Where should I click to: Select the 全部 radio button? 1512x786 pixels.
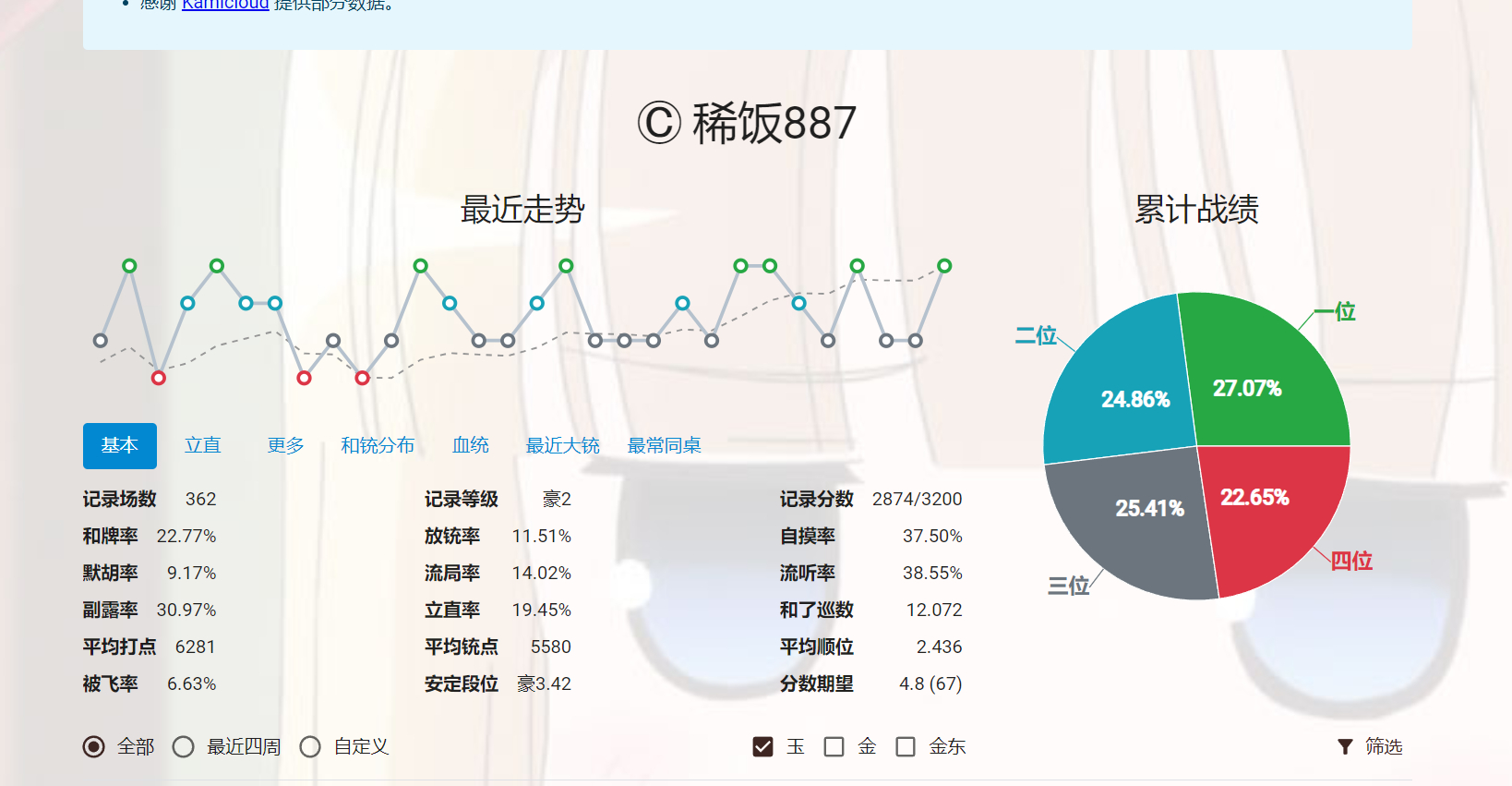[94, 746]
